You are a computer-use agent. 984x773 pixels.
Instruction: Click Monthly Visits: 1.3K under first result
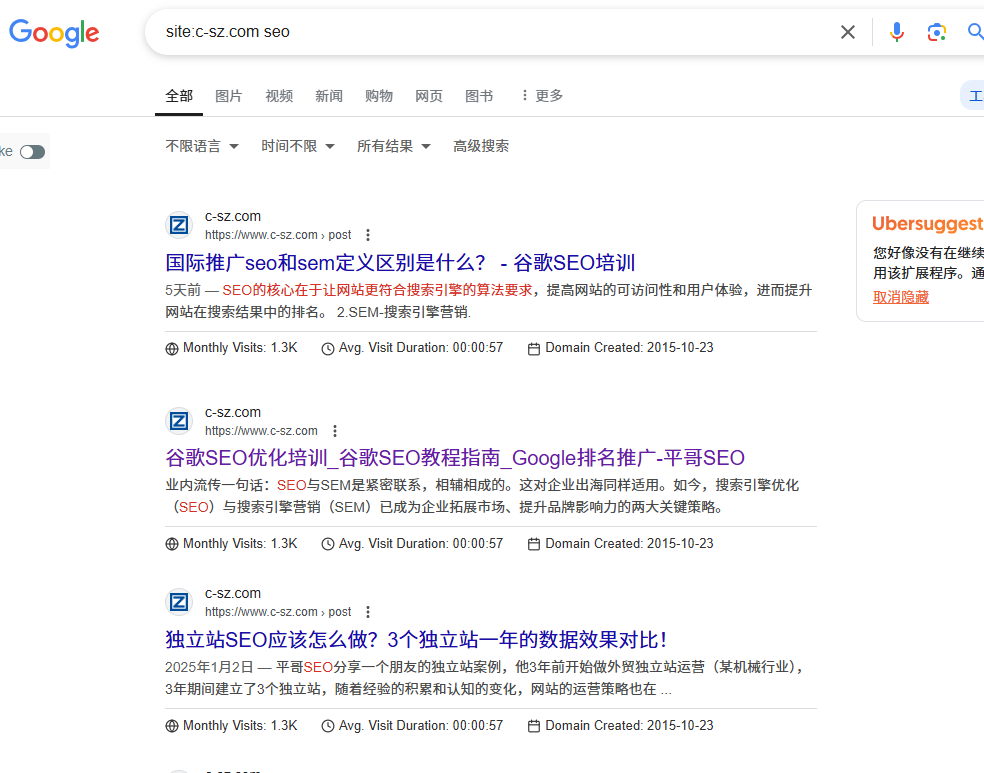(240, 348)
